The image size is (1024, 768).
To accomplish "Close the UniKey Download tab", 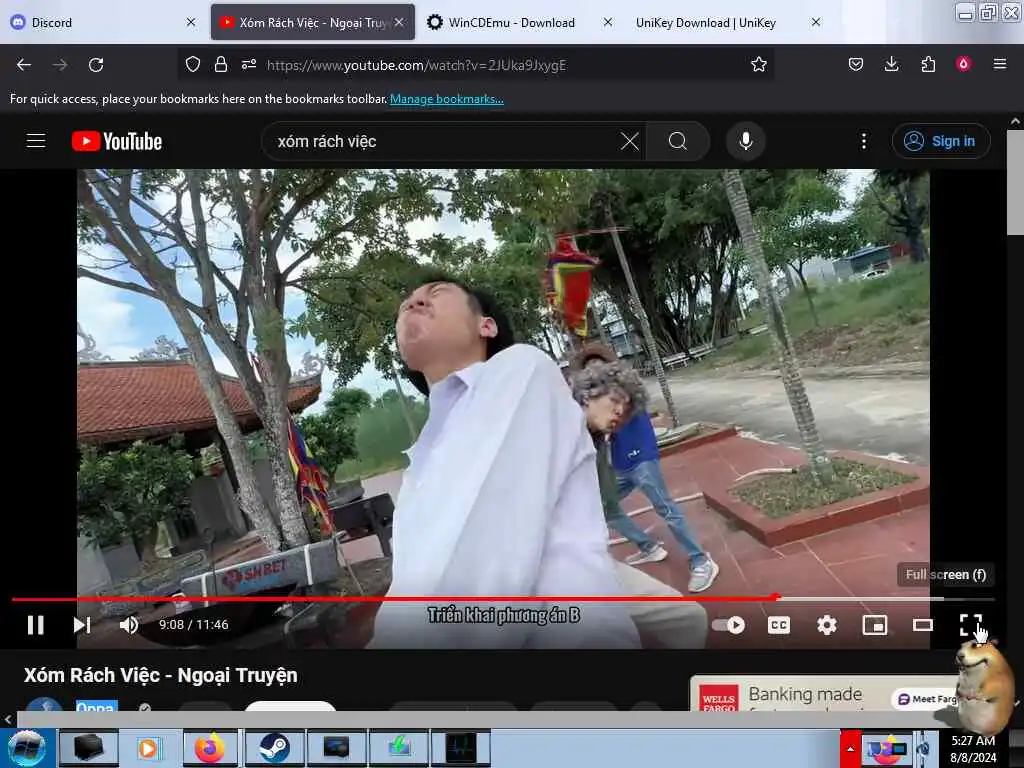I will [x=816, y=22].
